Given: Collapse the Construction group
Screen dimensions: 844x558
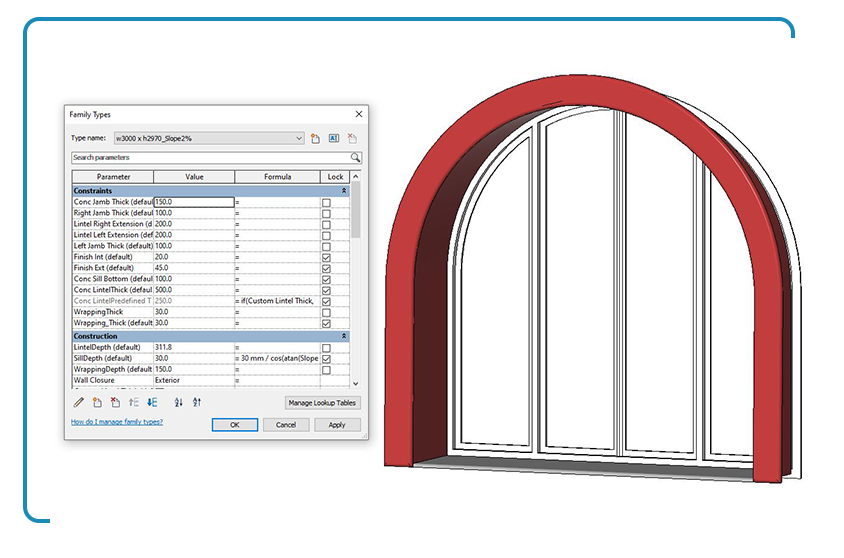Looking at the screenshot, I should pos(344,336).
